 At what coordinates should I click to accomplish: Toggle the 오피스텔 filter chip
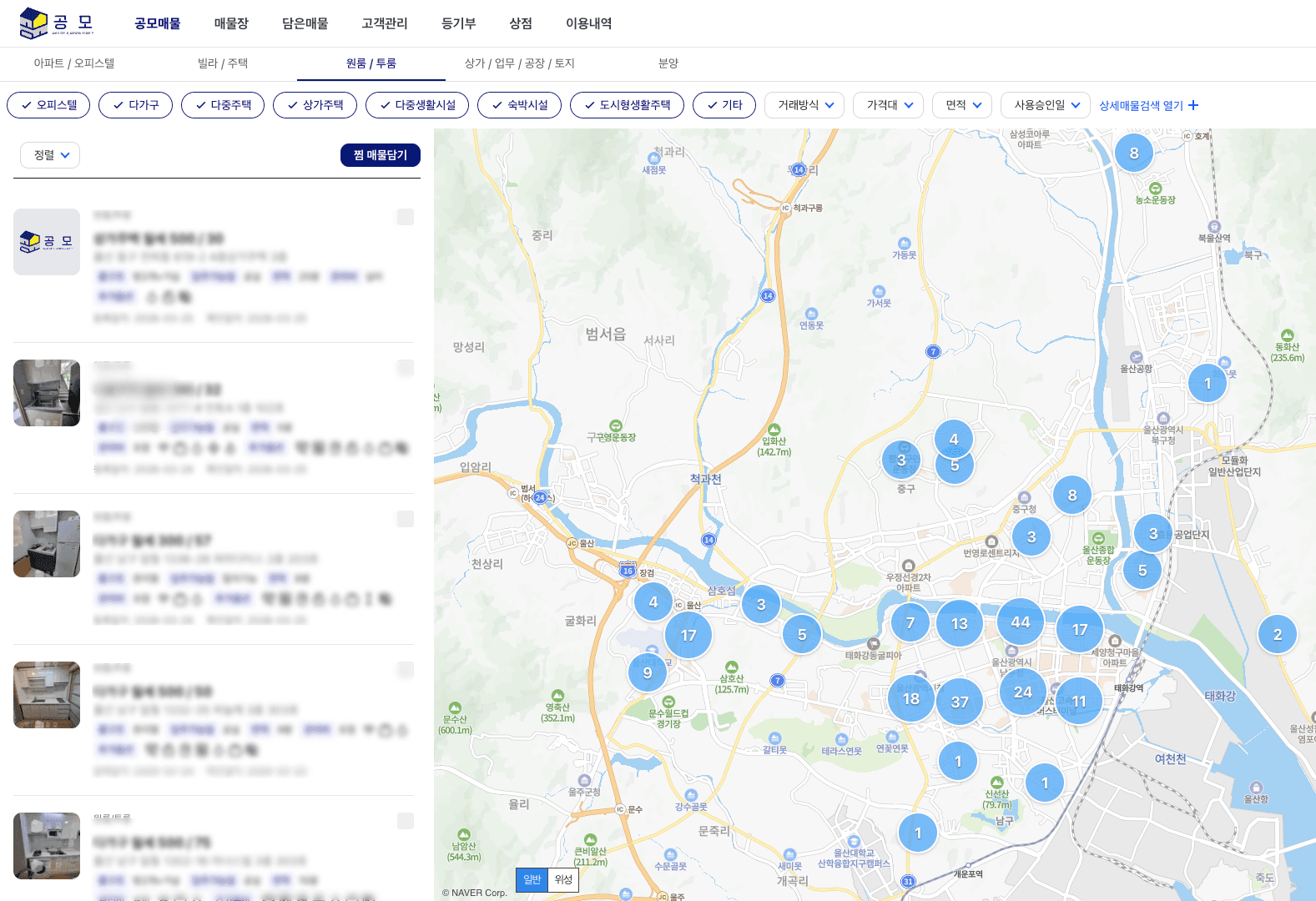click(x=48, y=105)
